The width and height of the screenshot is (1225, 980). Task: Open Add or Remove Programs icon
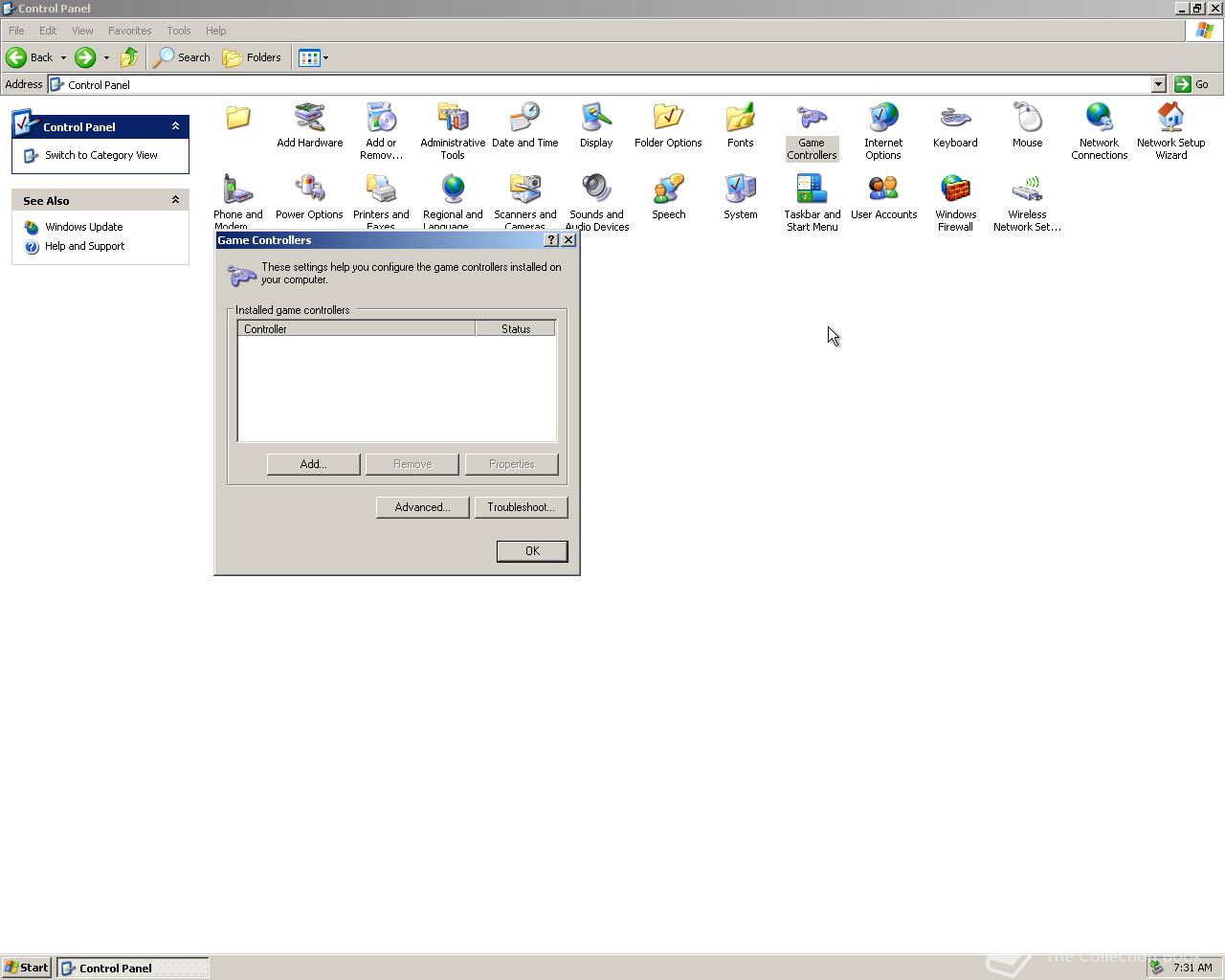pos(381,131)
